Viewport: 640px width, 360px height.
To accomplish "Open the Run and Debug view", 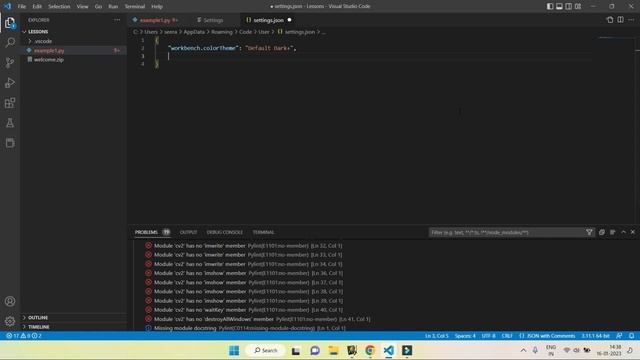I will (10, 82).
